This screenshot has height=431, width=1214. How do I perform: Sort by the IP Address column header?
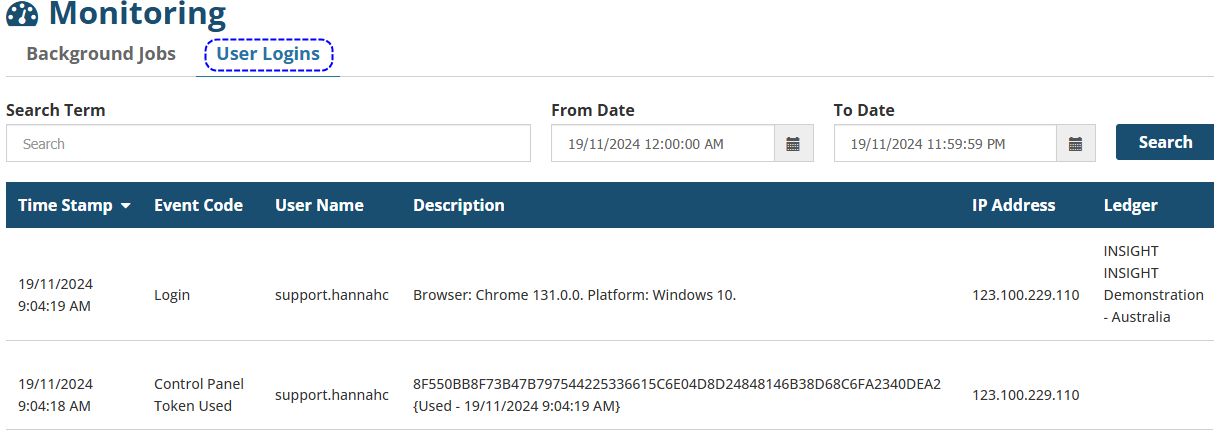click(1013, 205)
